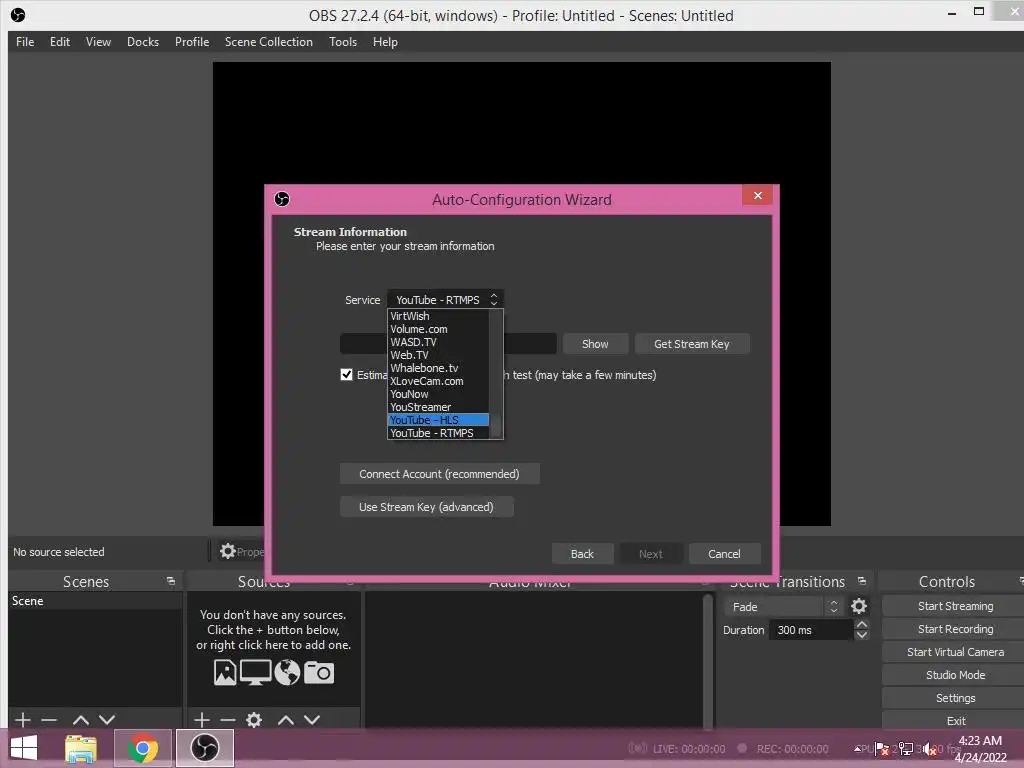
Task: Click the Properties gear in source bar
Action: coord(227,551)
